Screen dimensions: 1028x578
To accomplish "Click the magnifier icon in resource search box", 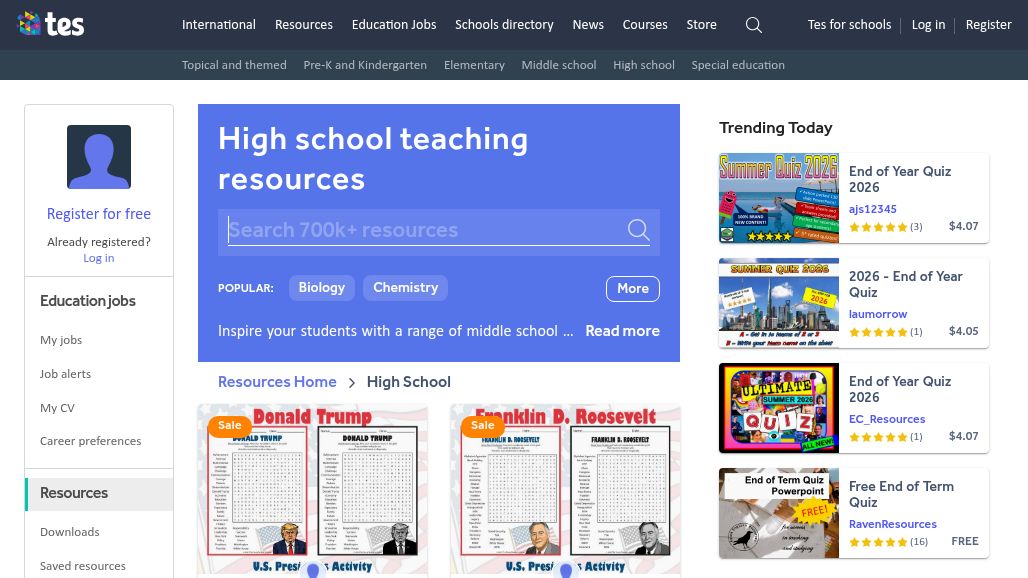I will pos(638,229).
